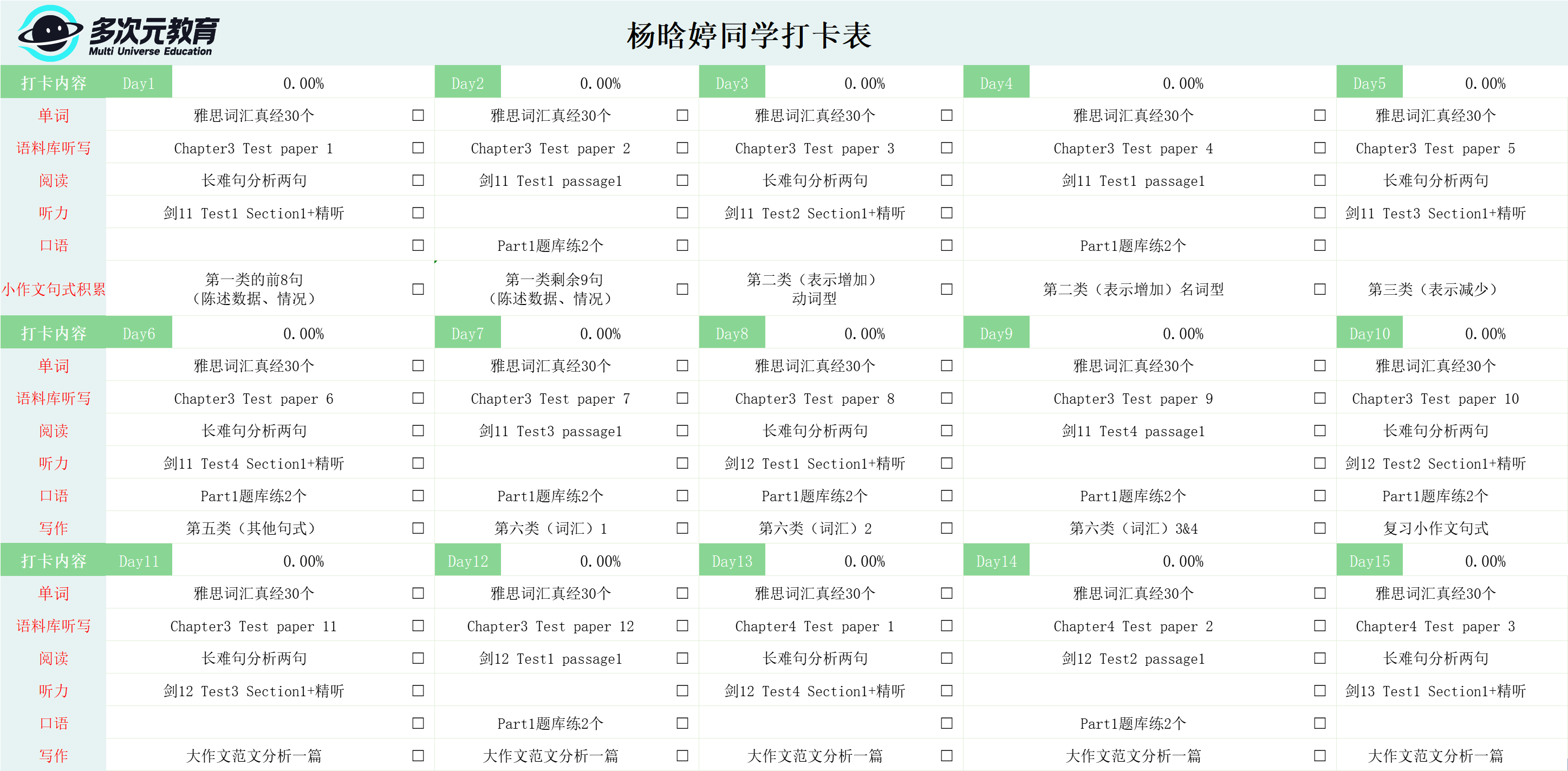Tick Day2 Chapter3 Test paper 2 checkbox
The image size is (1568, 771).
tap(682, 148)
